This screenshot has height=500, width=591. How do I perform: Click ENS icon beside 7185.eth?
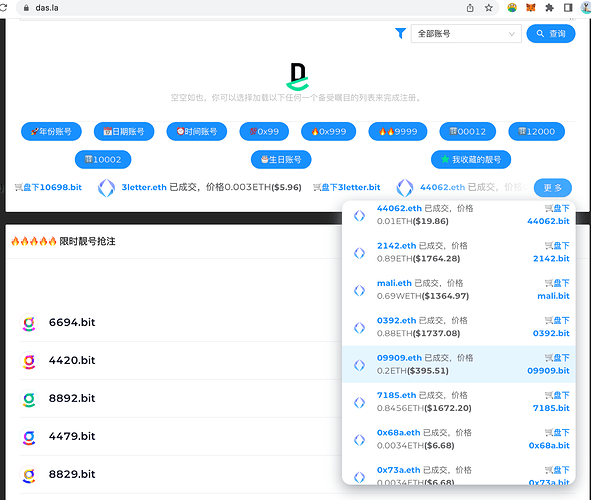pos(359,402)
